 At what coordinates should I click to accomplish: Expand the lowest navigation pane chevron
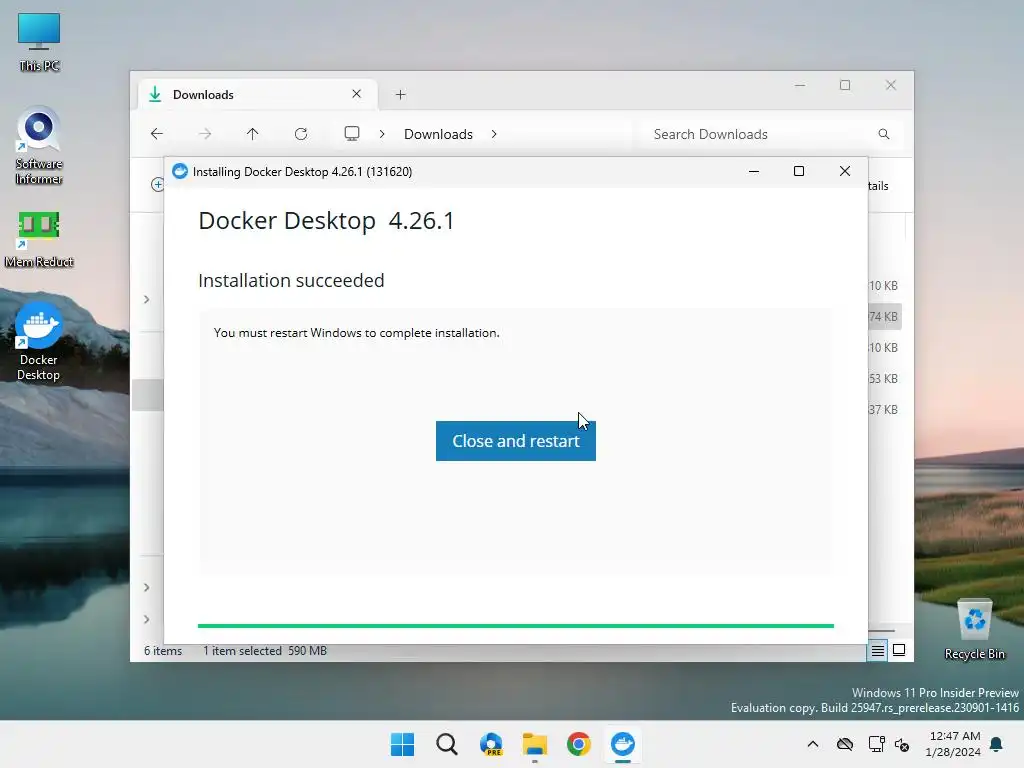pos(147,619)
